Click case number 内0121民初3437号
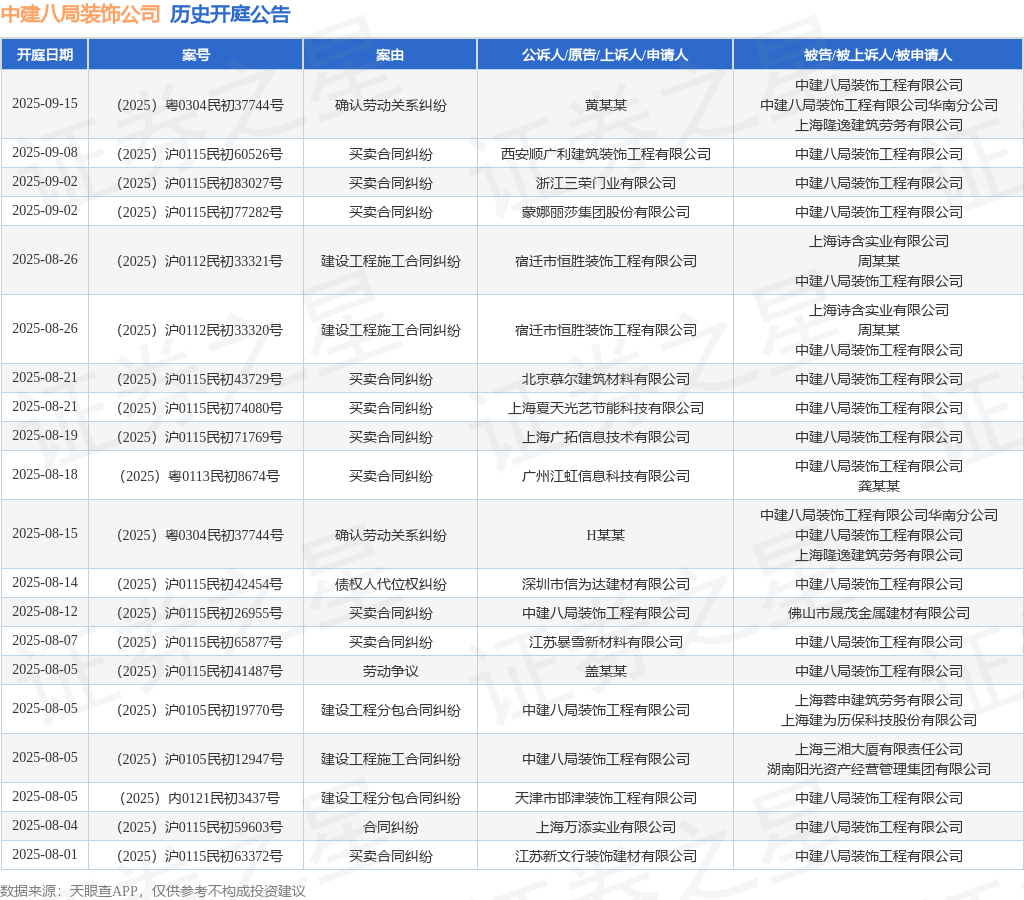Image resolution: width=1024 pixels, height=900 pixels. pyautogui.click(x=200, y=798)
